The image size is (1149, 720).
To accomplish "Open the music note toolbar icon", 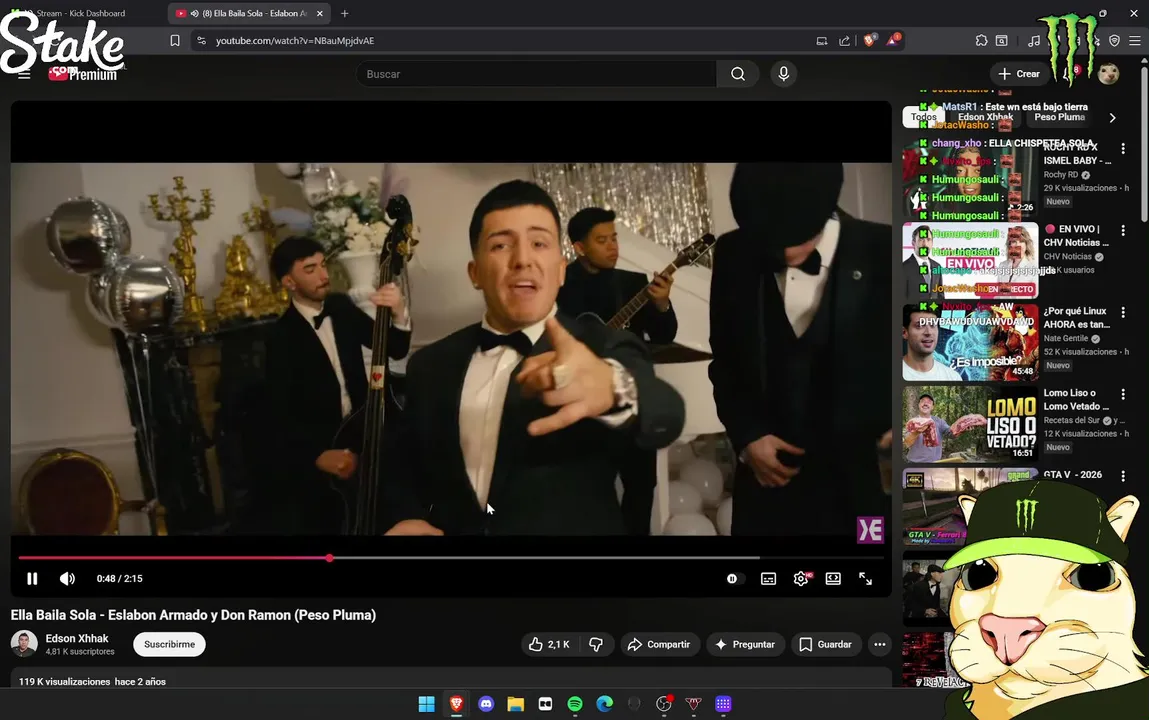I will pyautogui.click(x=1034, y=41).
